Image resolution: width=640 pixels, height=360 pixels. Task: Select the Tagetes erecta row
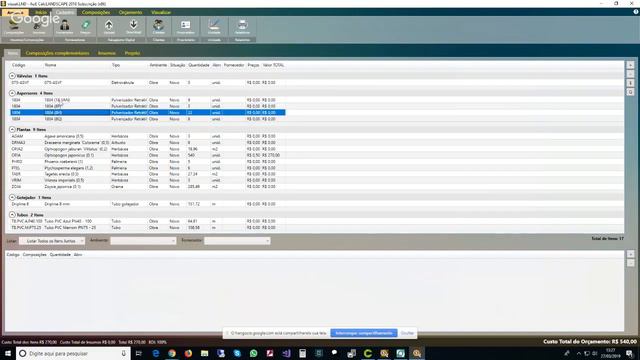(148, 174)
